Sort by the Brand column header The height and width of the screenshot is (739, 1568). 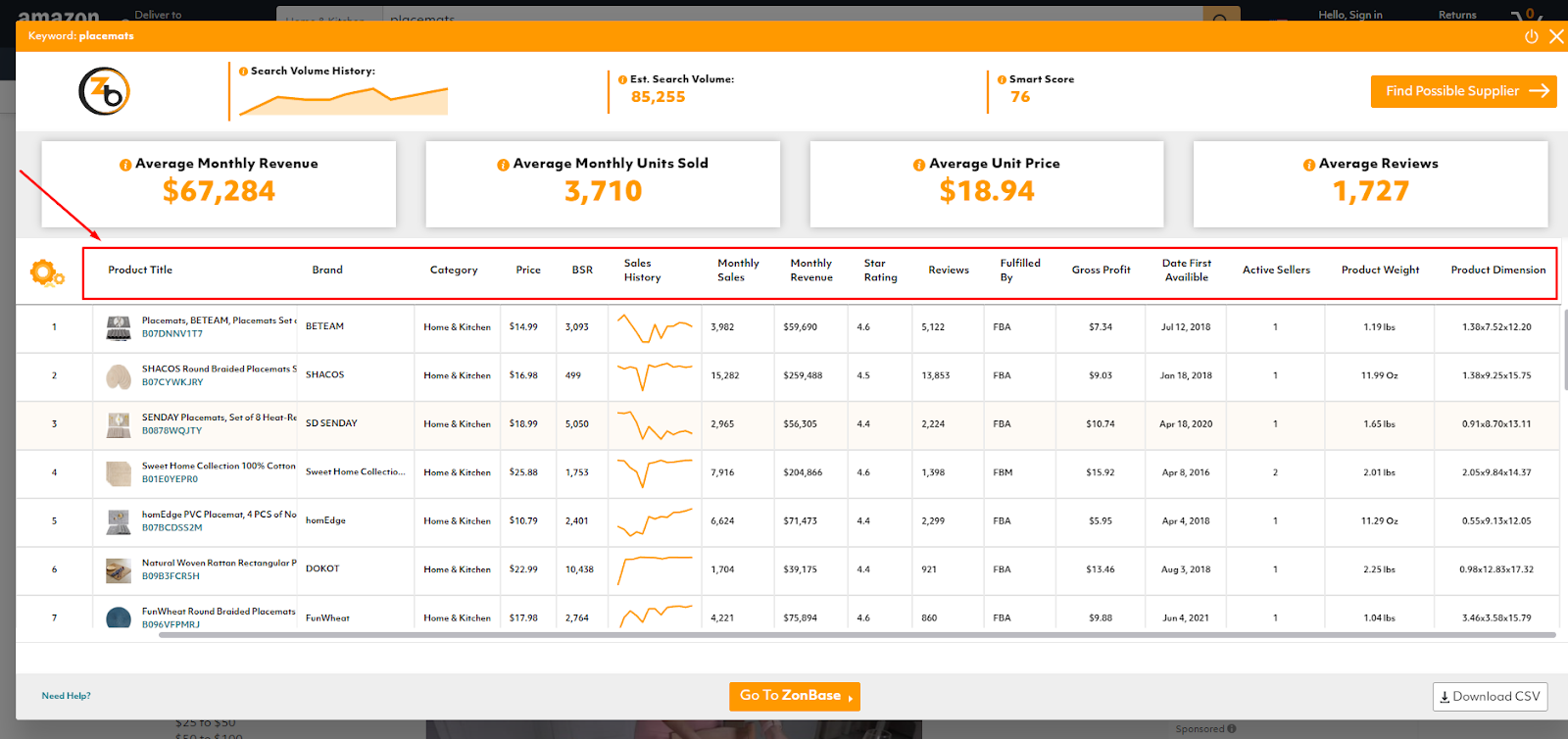[x=327, y=271]
